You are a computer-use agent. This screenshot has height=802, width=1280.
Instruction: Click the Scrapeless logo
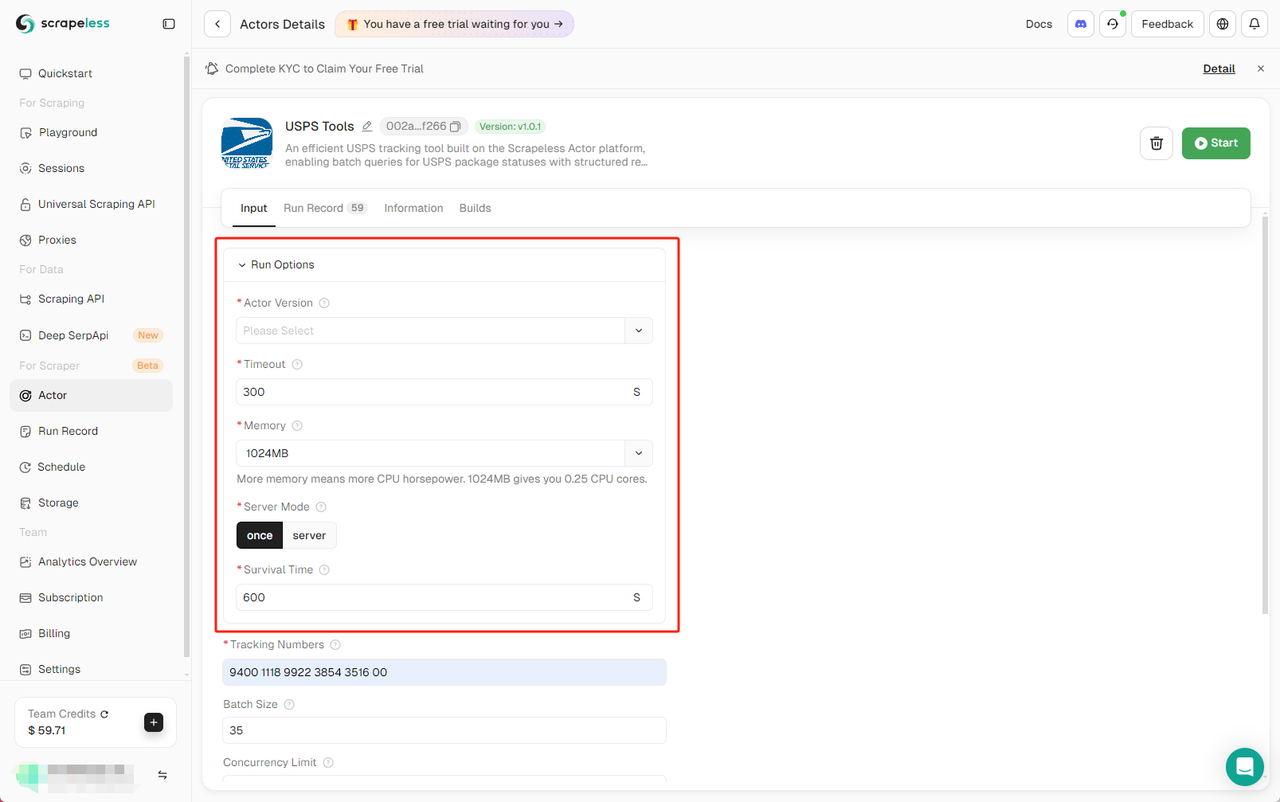coord(62,24)
